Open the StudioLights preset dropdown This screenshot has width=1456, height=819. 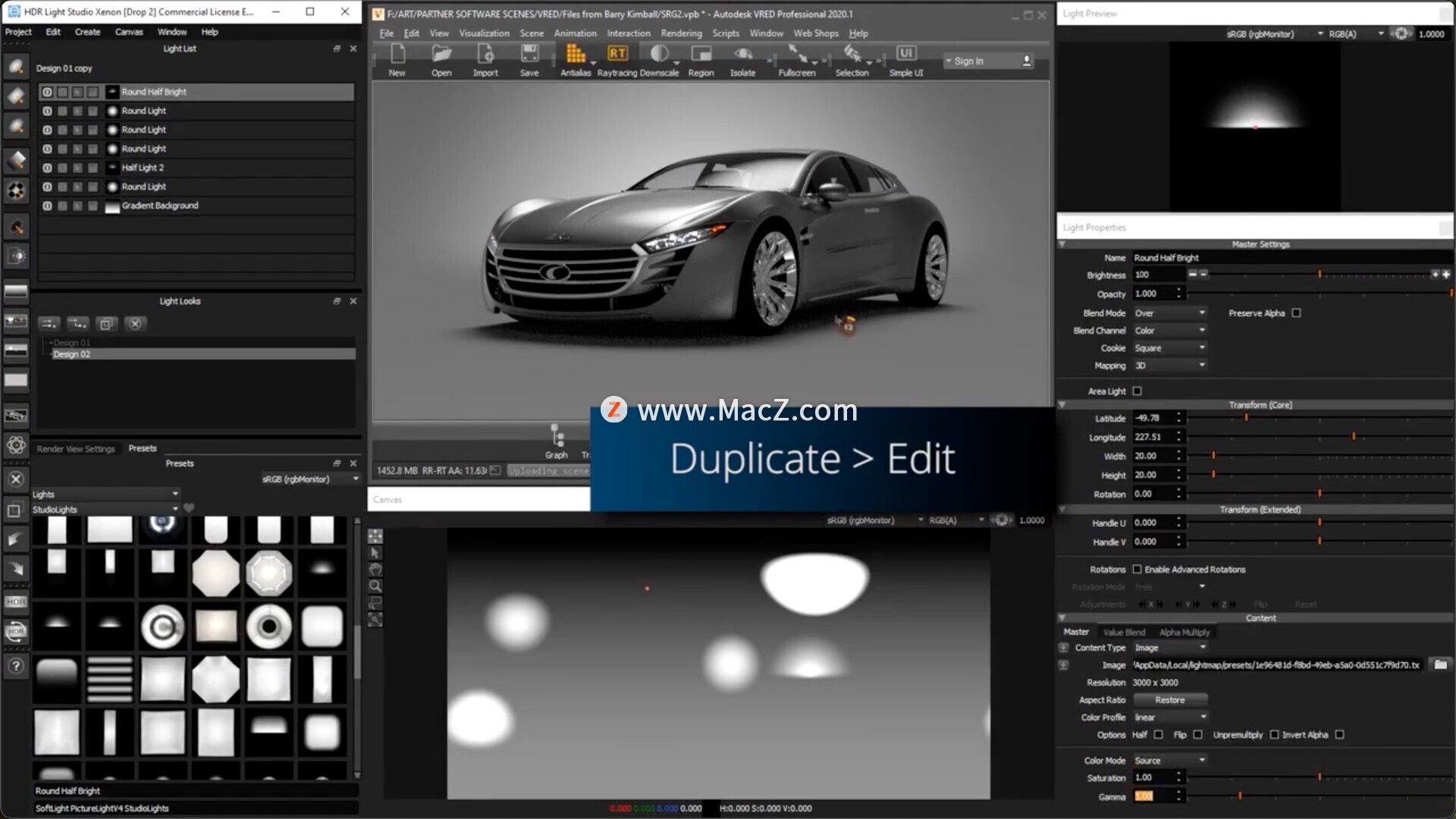(105, 510)
